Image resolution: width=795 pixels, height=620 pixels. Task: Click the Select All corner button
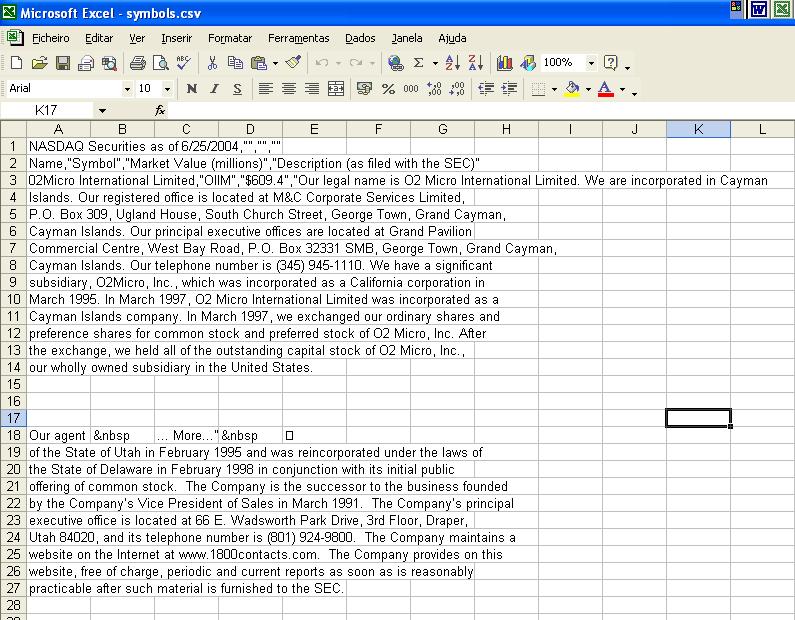point(13,129)
